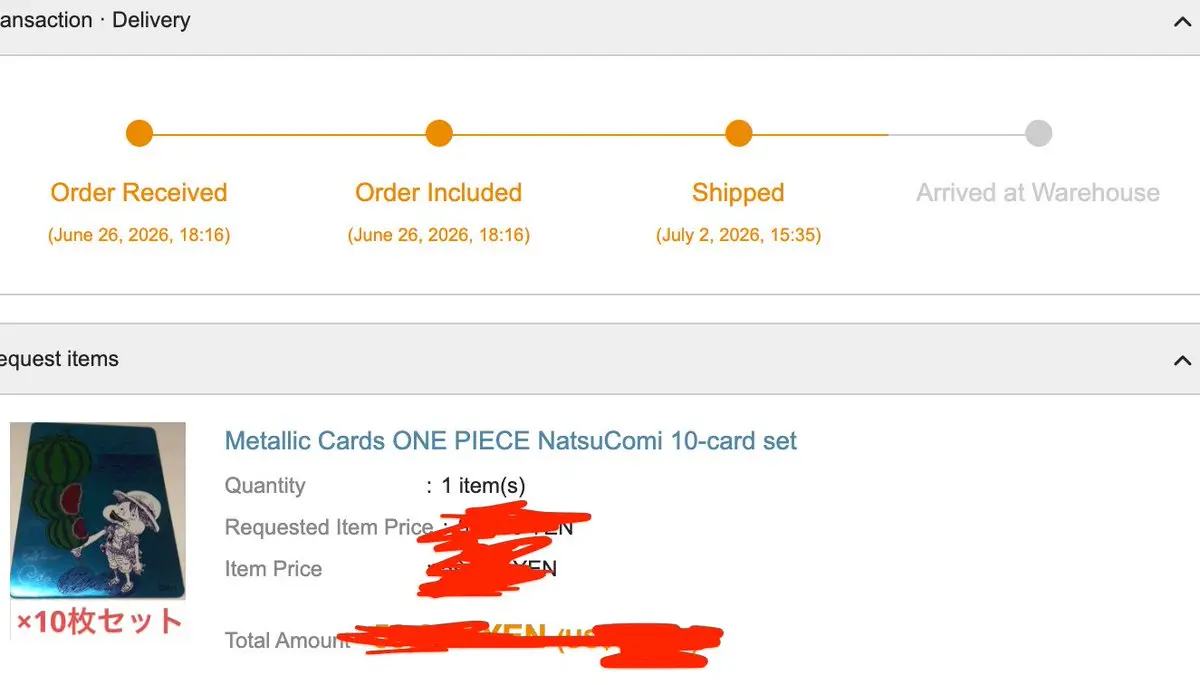
Task: Click the Transaction · Delivery header title
Action: (95, 20)
